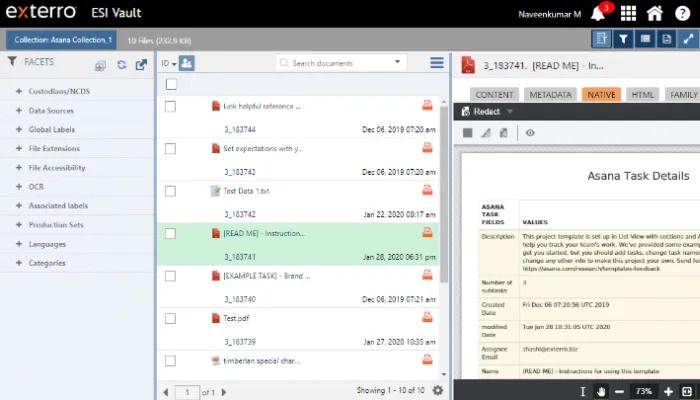The width and height of the screenshot is (700, 400).
Task: Open the ID sort dropdown
Action: (x=168, y=63)
